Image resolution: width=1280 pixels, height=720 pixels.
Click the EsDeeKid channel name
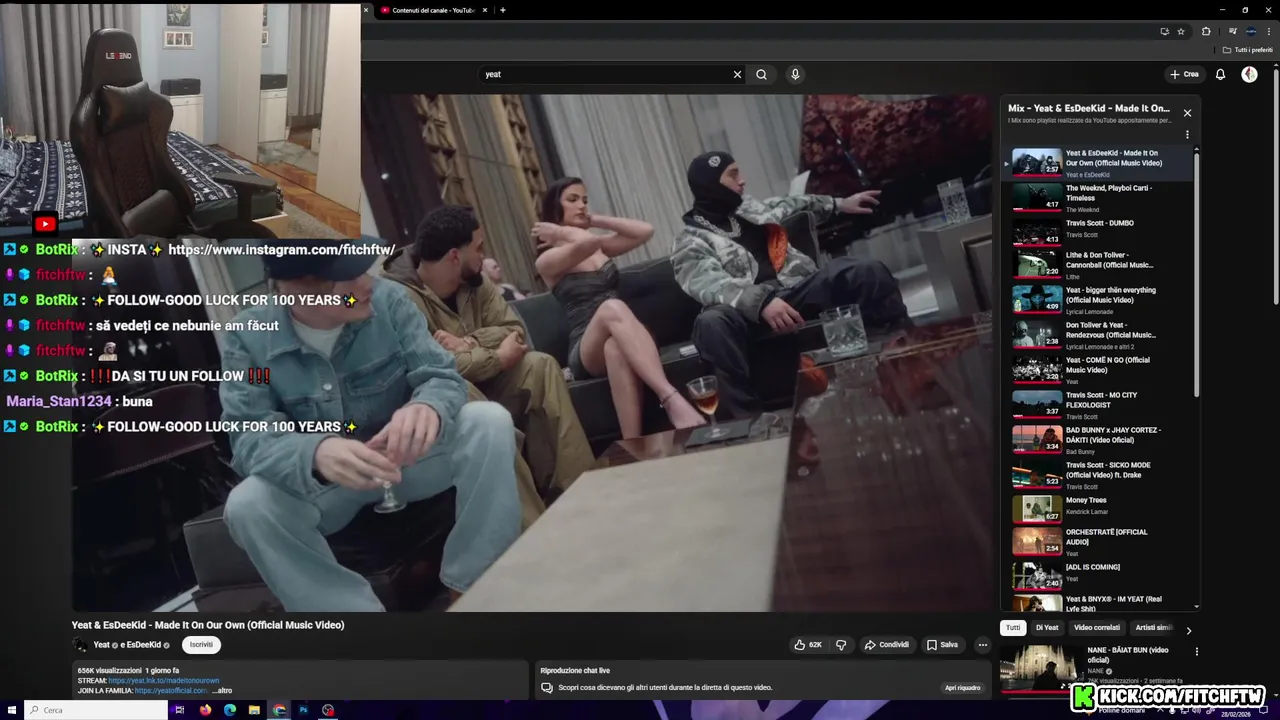pos(143,645)
